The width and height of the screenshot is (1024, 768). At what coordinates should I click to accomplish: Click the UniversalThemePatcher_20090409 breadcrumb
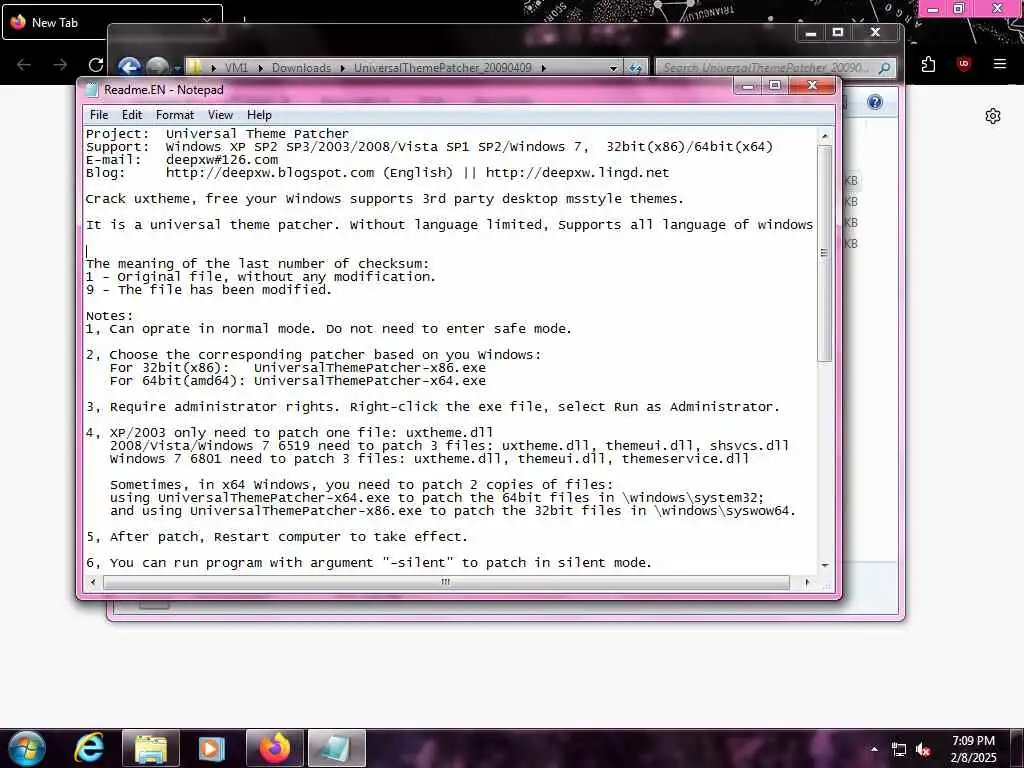coord(443,68)
